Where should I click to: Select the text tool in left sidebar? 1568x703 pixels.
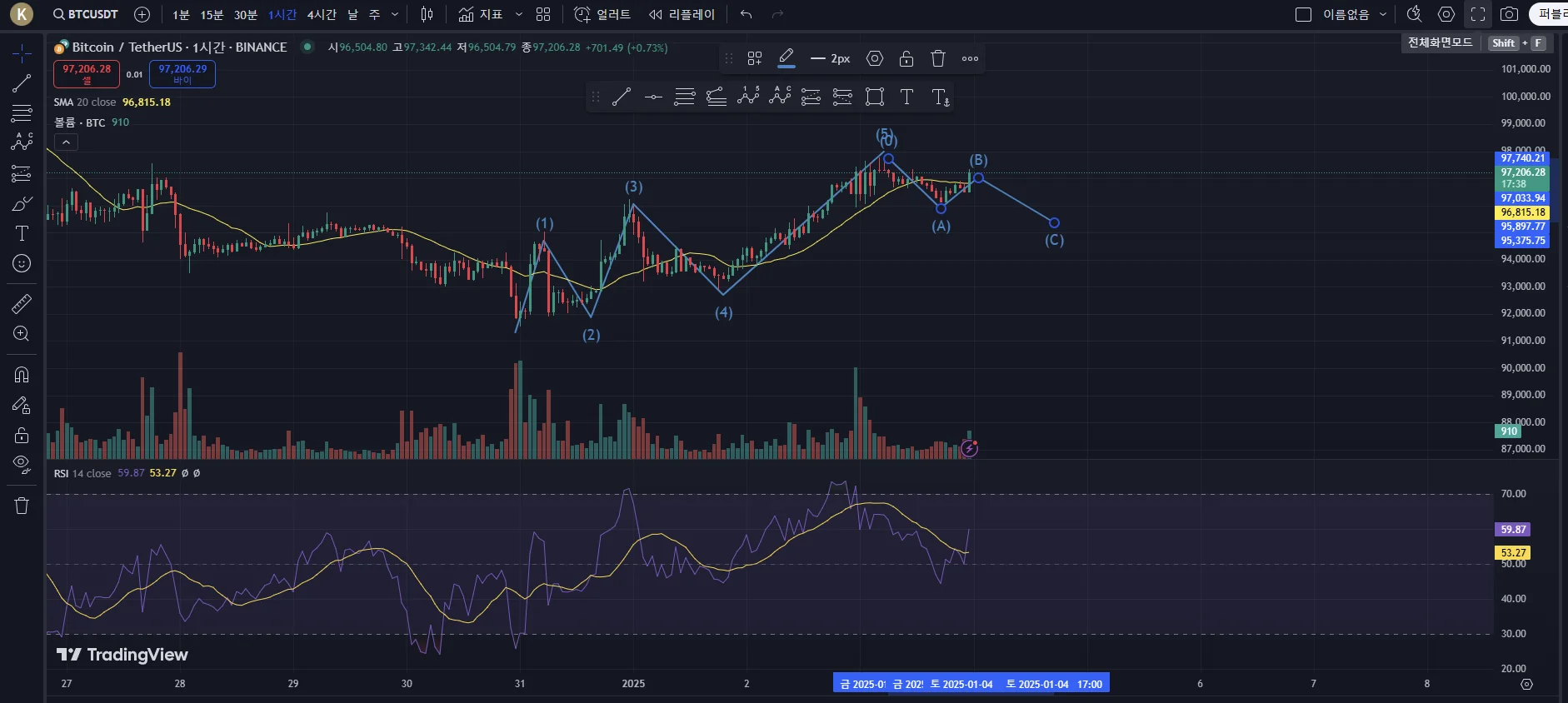[22, 233]
